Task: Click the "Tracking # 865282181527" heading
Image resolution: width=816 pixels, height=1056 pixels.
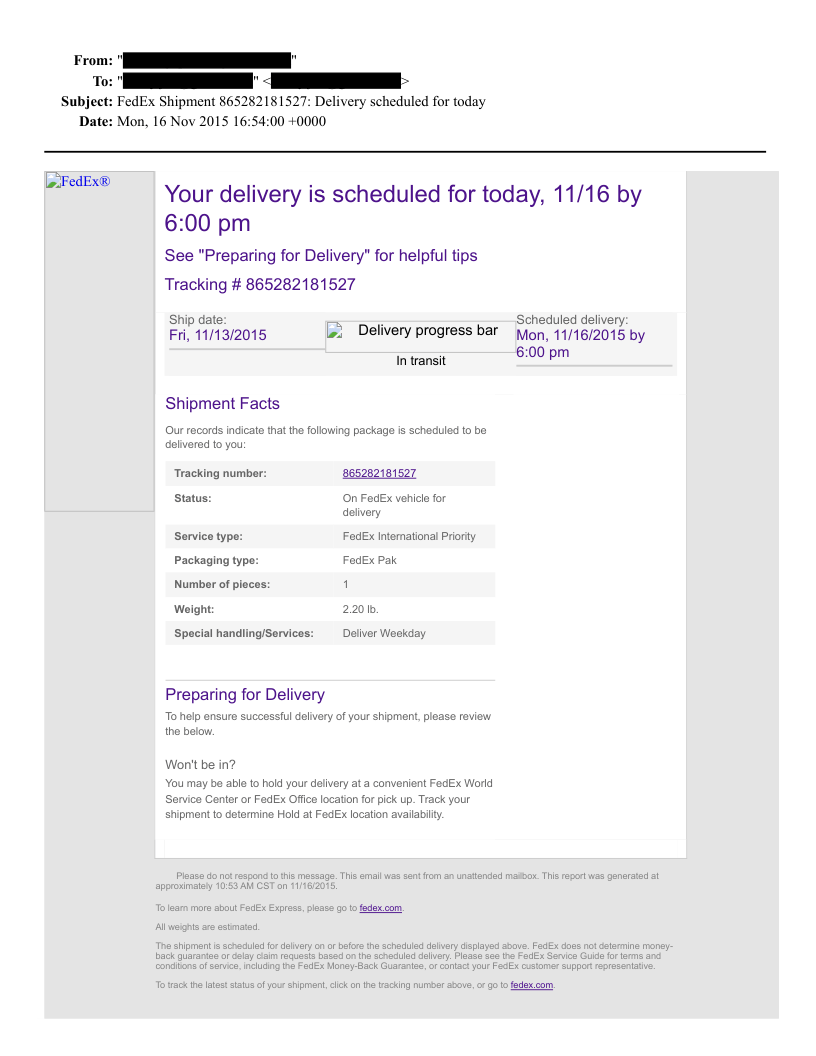Action: pos(260,285)
